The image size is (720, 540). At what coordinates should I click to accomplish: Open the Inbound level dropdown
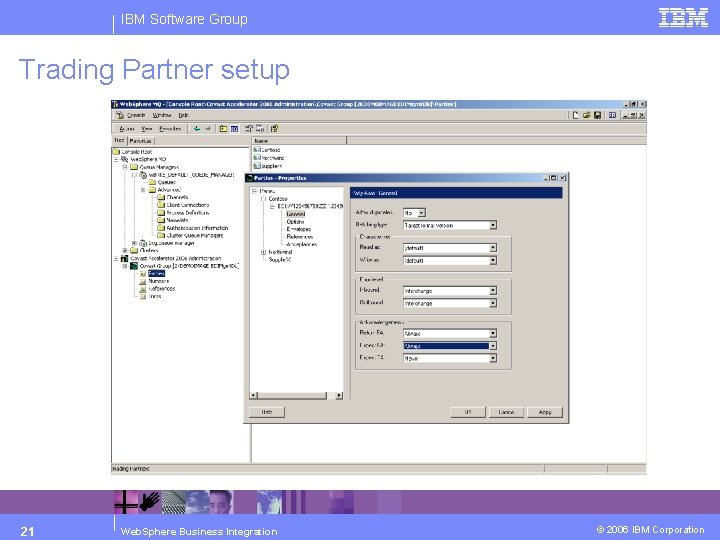(493, 291)
